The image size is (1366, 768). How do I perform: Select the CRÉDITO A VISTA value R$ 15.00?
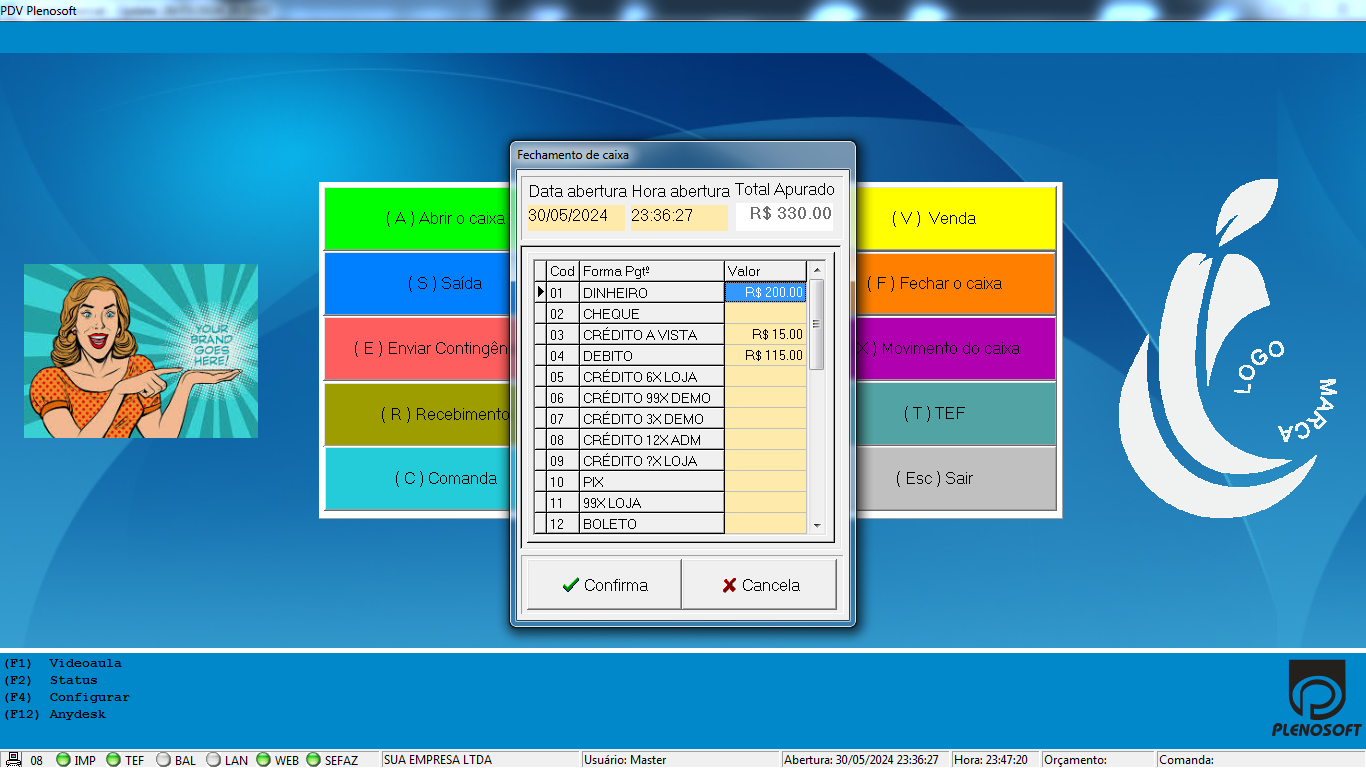765,335
